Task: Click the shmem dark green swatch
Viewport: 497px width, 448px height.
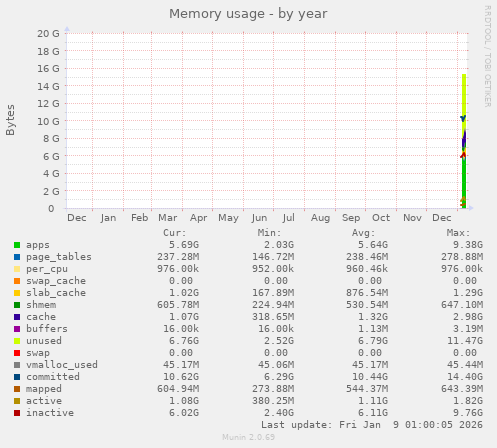Action: coord(17,305)
